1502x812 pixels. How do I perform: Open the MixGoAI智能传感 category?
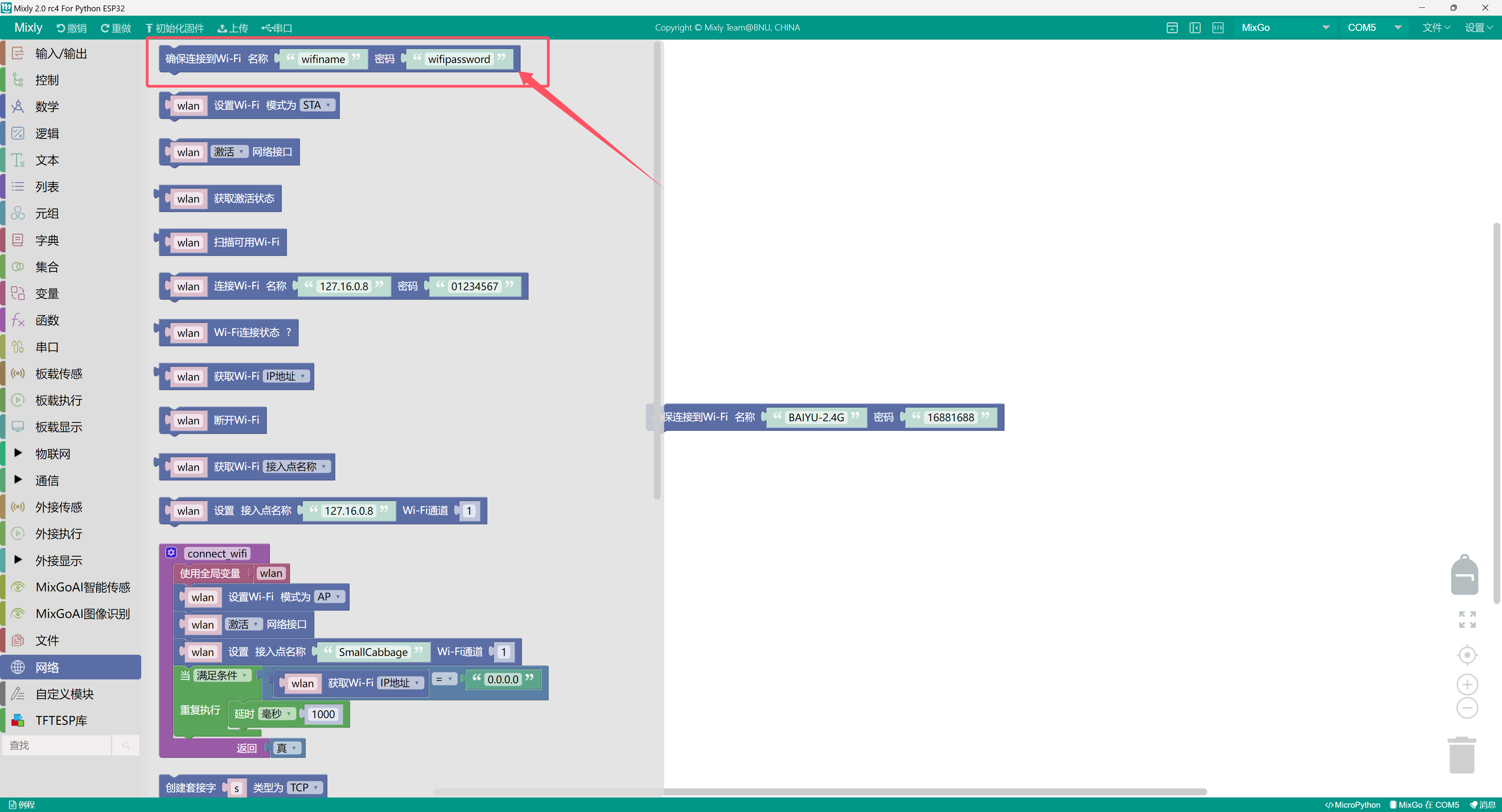pos(70,587)
